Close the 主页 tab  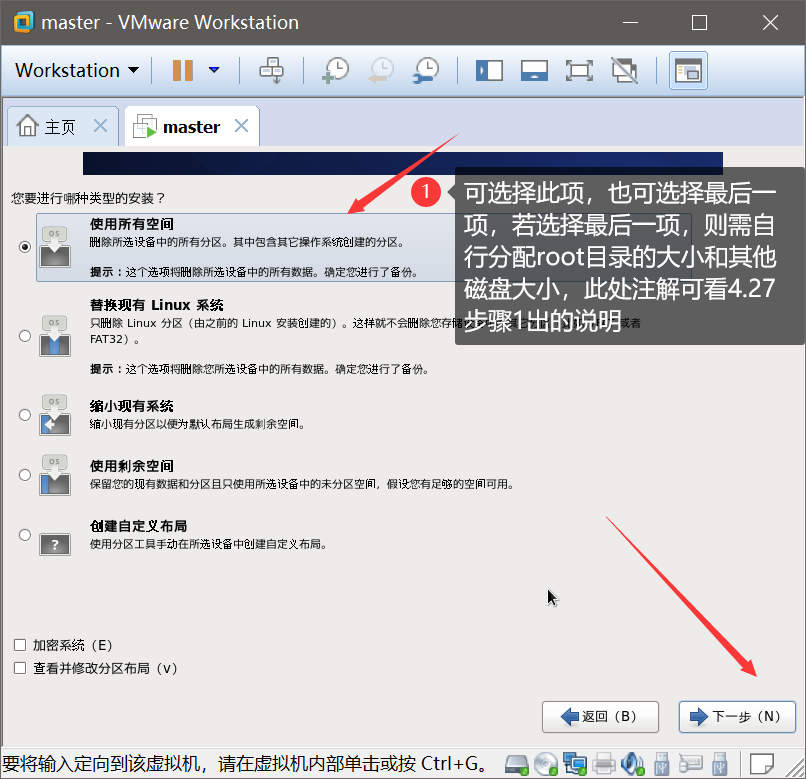pyautogui.click(x=101, y=125)
